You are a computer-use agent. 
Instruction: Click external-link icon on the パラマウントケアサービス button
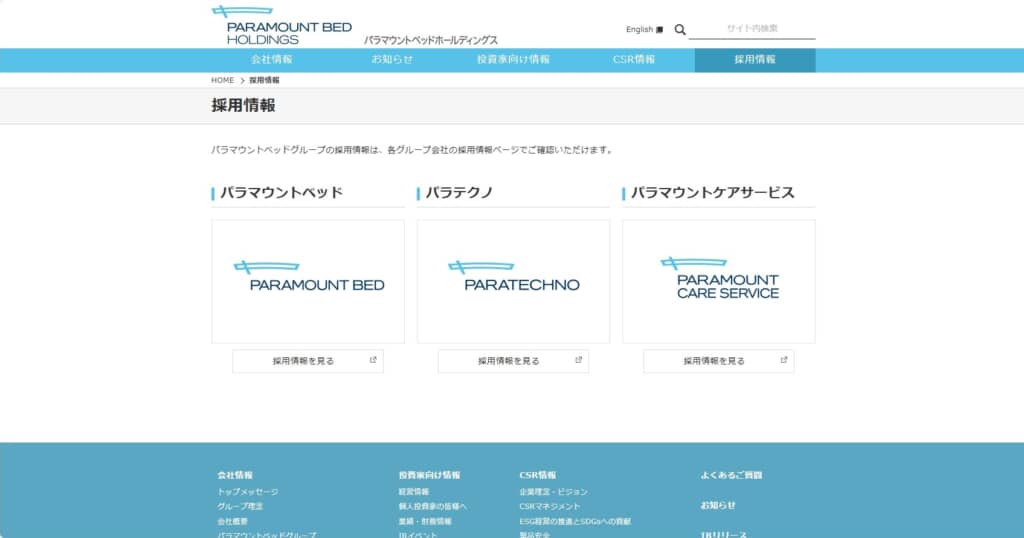pos(784,360)
